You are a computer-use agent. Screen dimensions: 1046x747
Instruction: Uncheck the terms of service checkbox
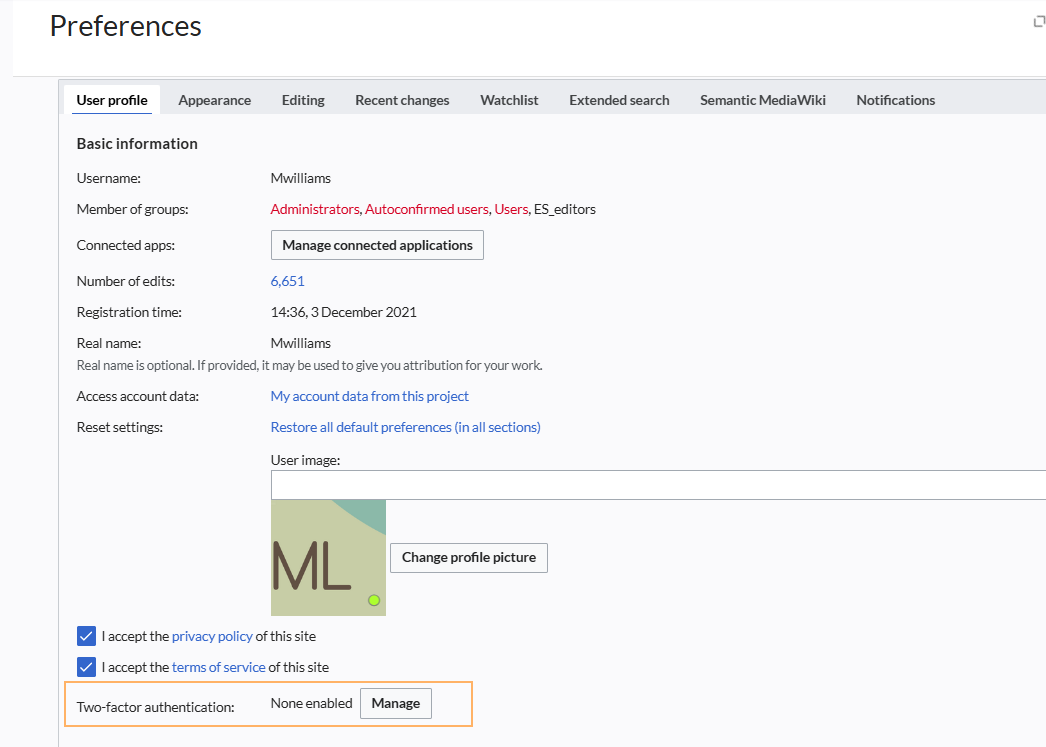[x=86, y=667]
